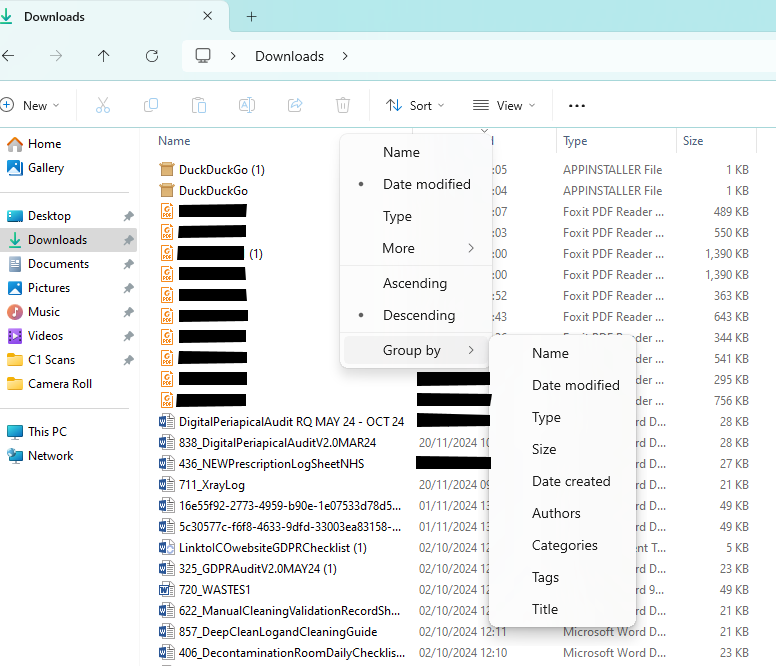The image size is (776, 666).
Task: Click the Type column header
Action: tap(575, 141)
